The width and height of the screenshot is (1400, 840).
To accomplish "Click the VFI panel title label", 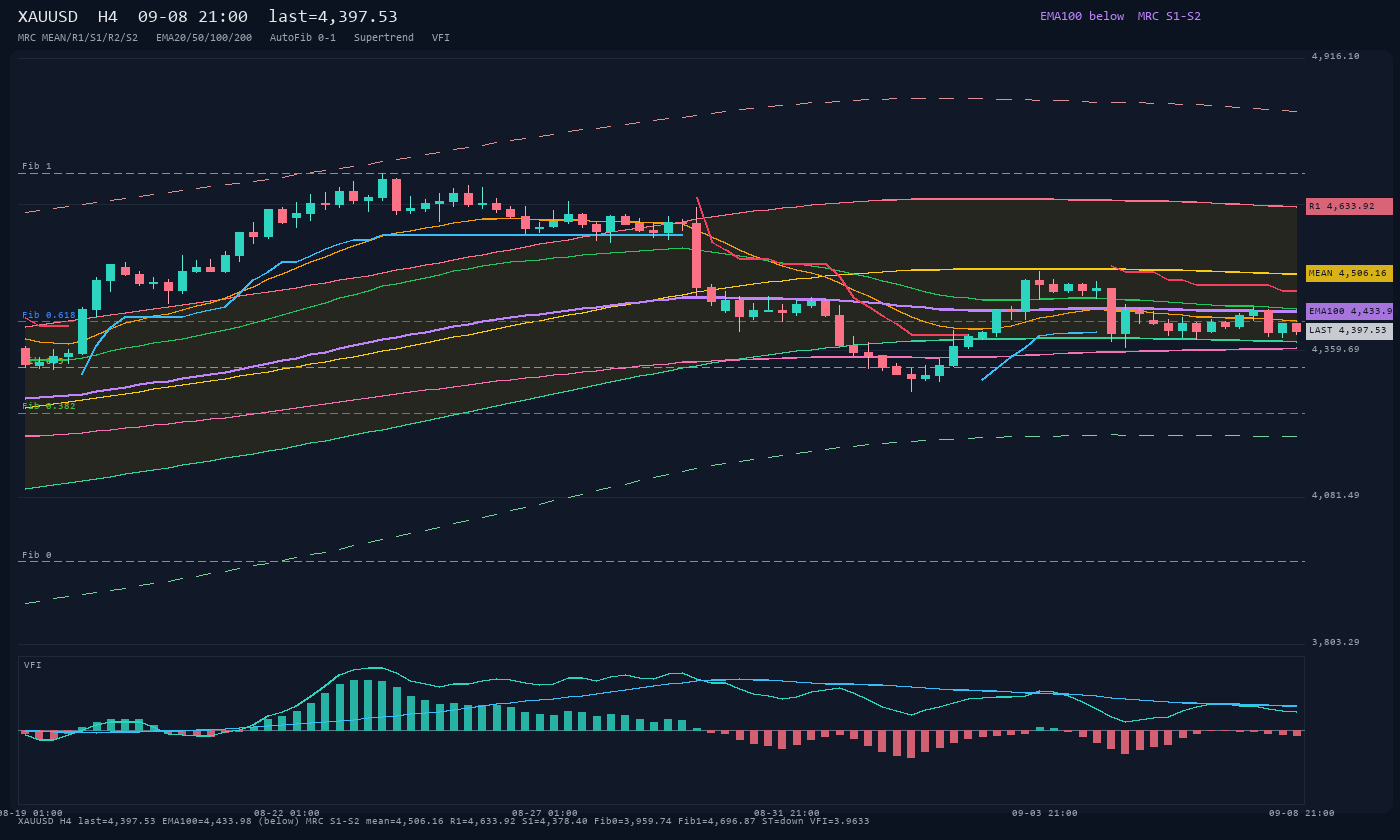I will (33, 665).
